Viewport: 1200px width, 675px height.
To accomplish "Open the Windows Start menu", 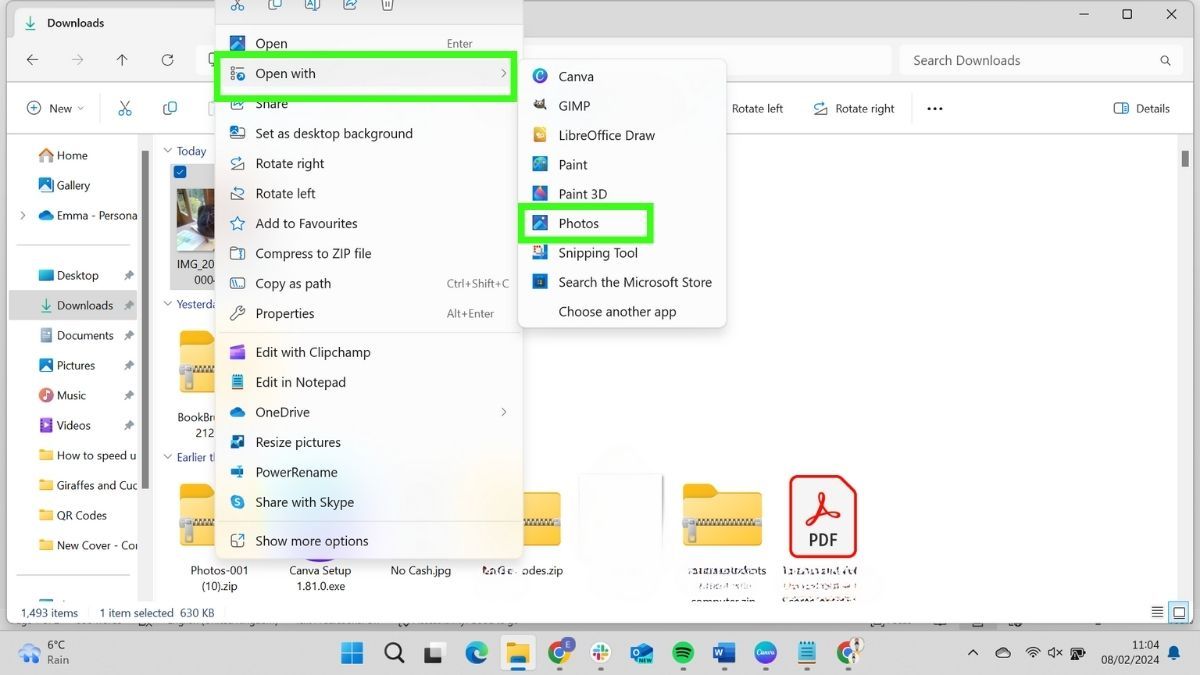I will coord(351,653).
